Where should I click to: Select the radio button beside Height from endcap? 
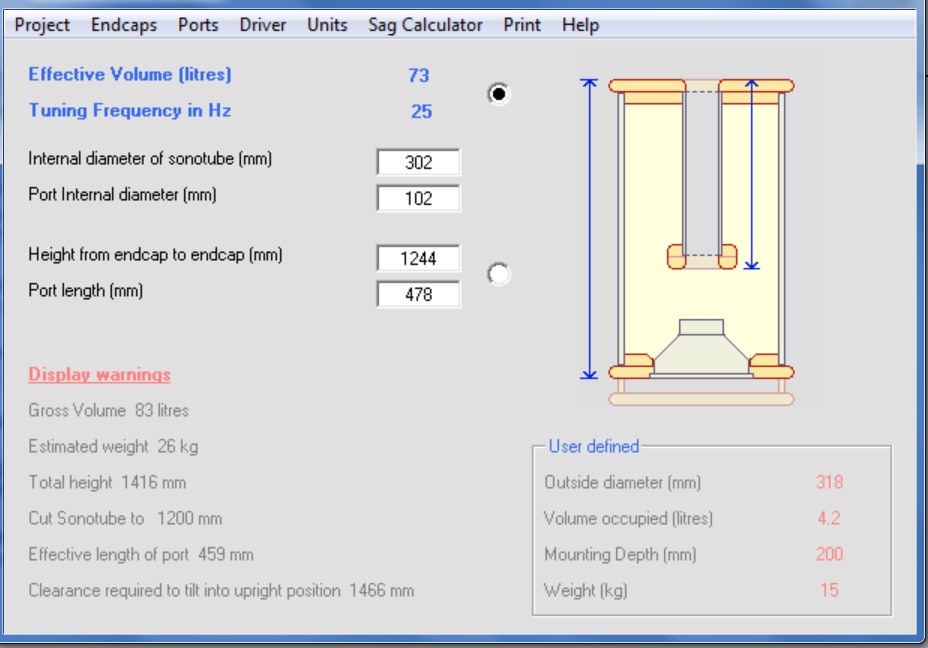[x=498, y=274]
